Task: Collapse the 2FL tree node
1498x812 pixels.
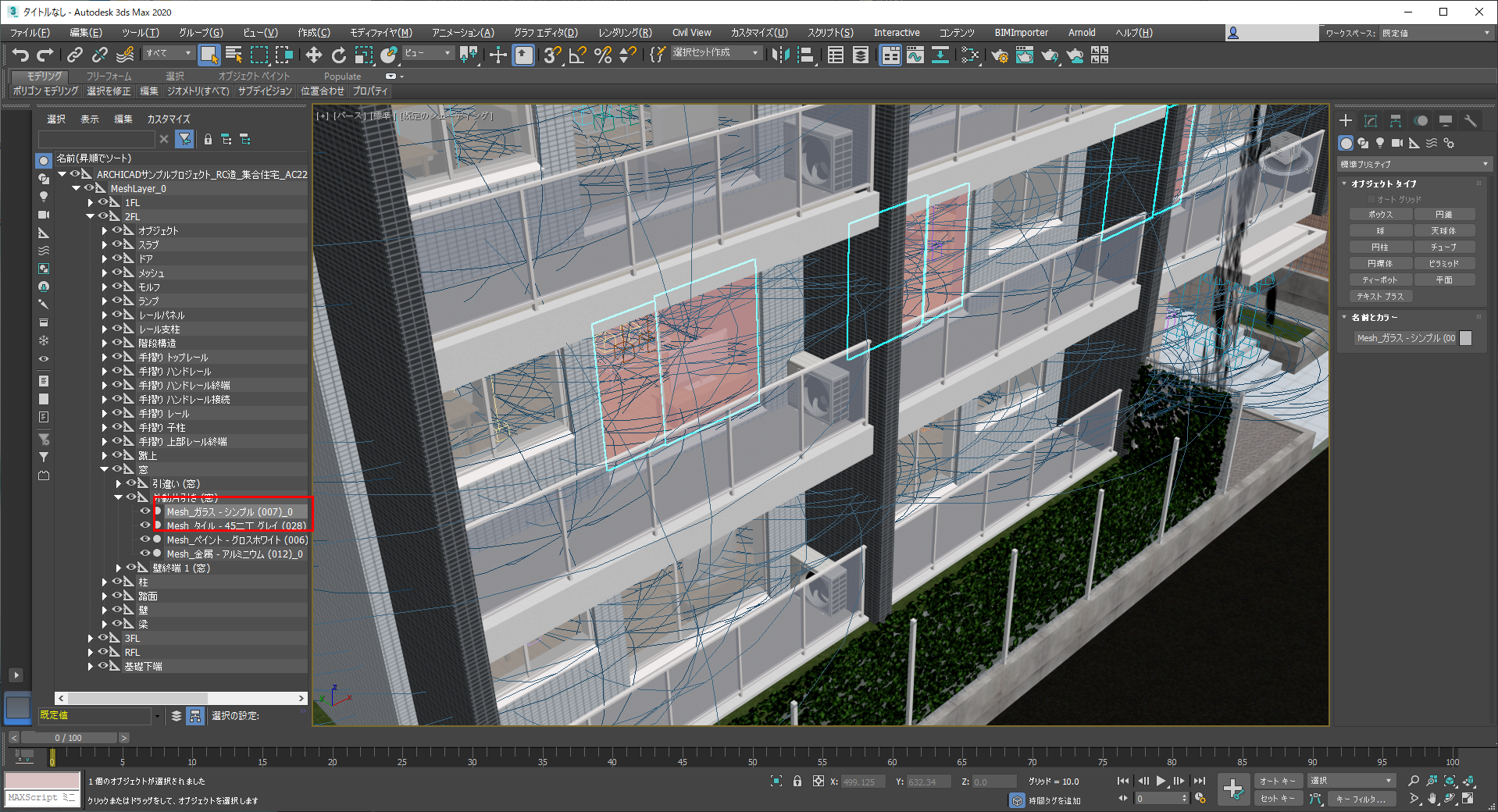Action: [x=91, y=216]
